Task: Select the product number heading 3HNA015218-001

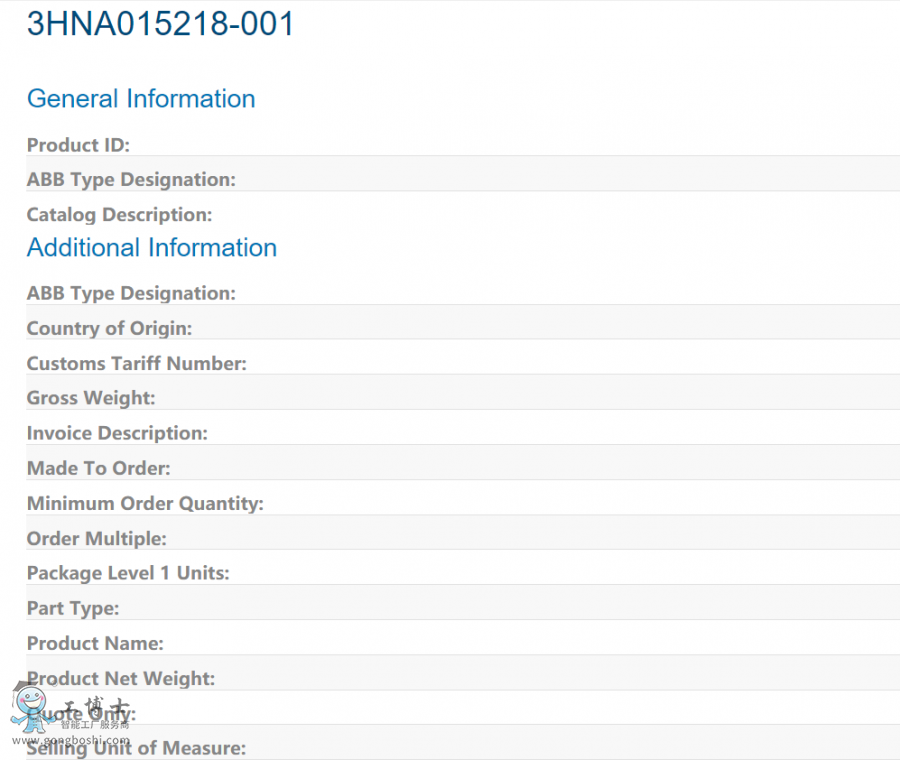Action: [160, 24]
